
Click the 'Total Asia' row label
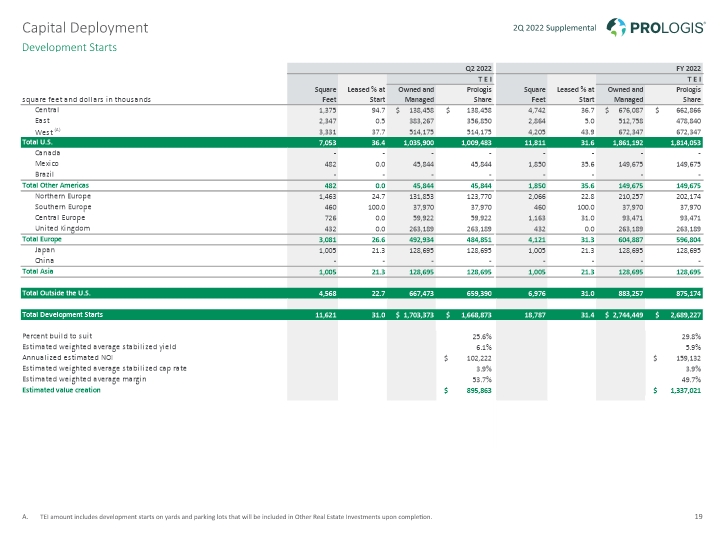coord(38,271)
